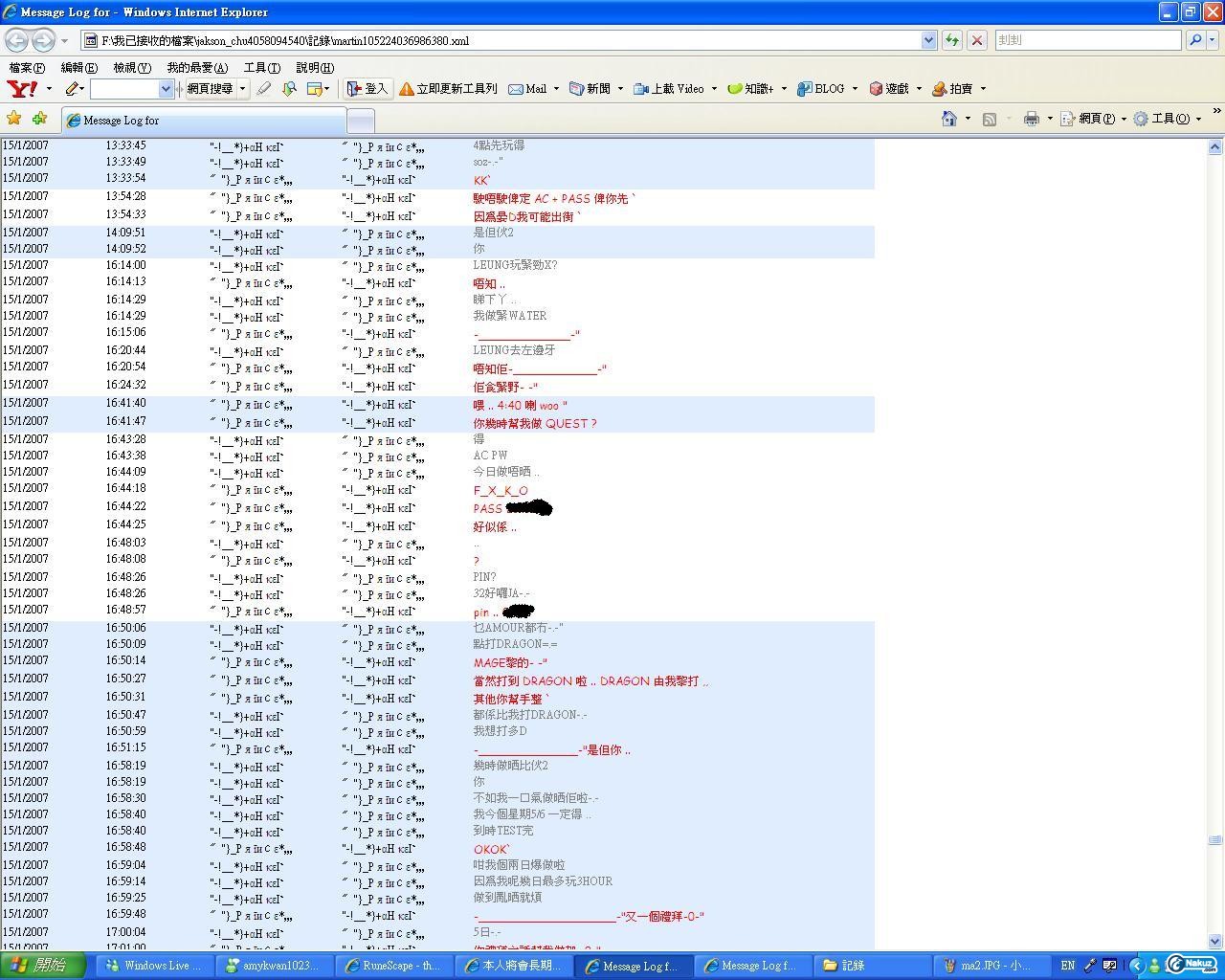1225x980 pixels.
Task: Switch to Windows Live taskbar item
Action: (154, 966)
